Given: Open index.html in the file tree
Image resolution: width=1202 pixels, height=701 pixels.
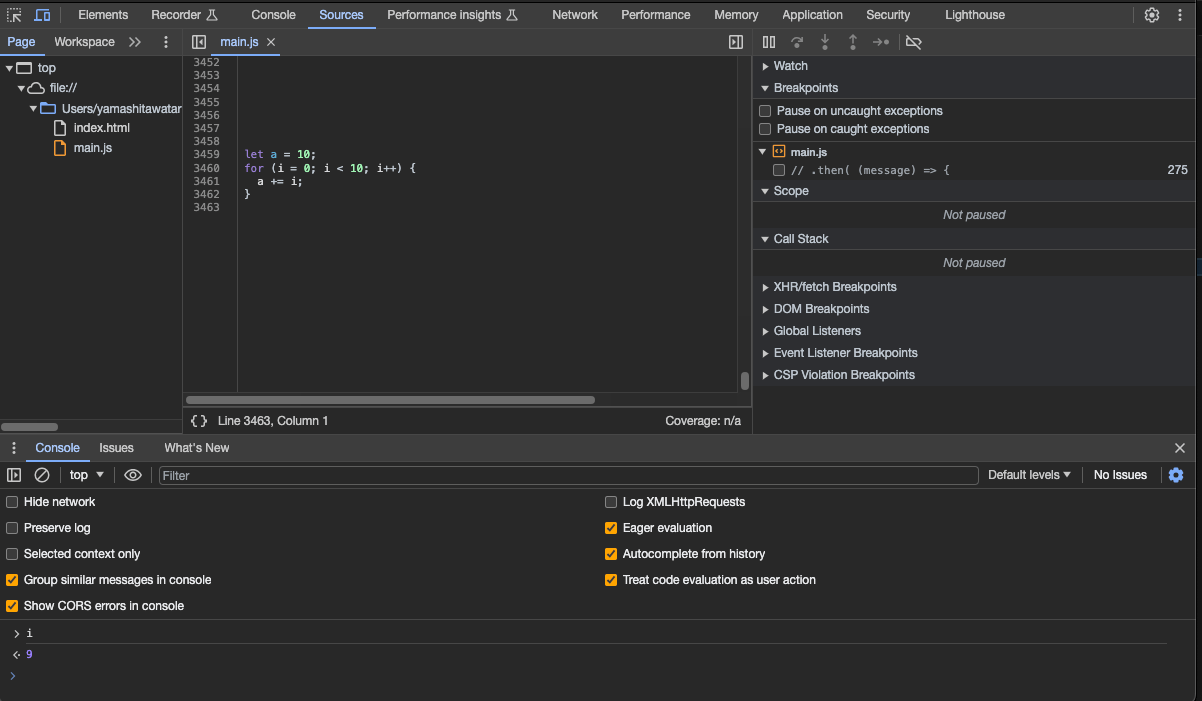Looking at the screenshot, I should click(101, 128).
